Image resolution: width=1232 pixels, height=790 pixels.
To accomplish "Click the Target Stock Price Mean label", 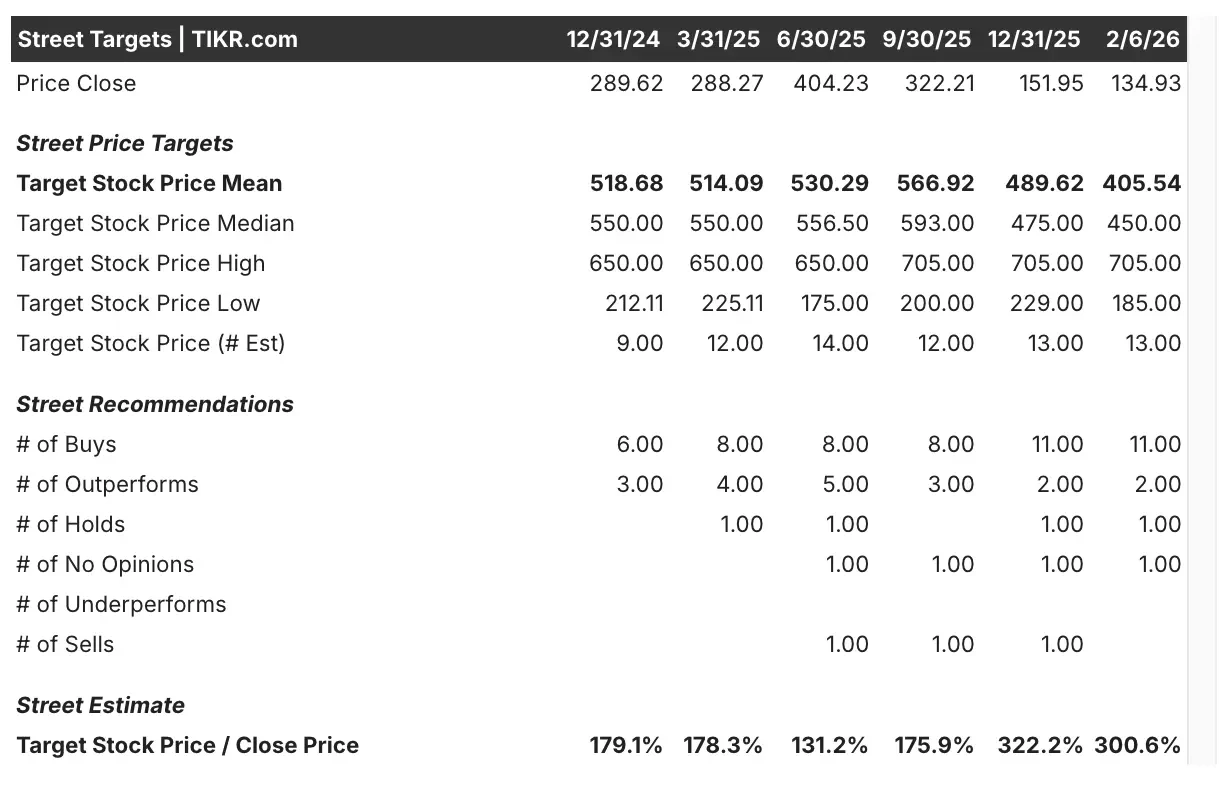I will 150,184.
